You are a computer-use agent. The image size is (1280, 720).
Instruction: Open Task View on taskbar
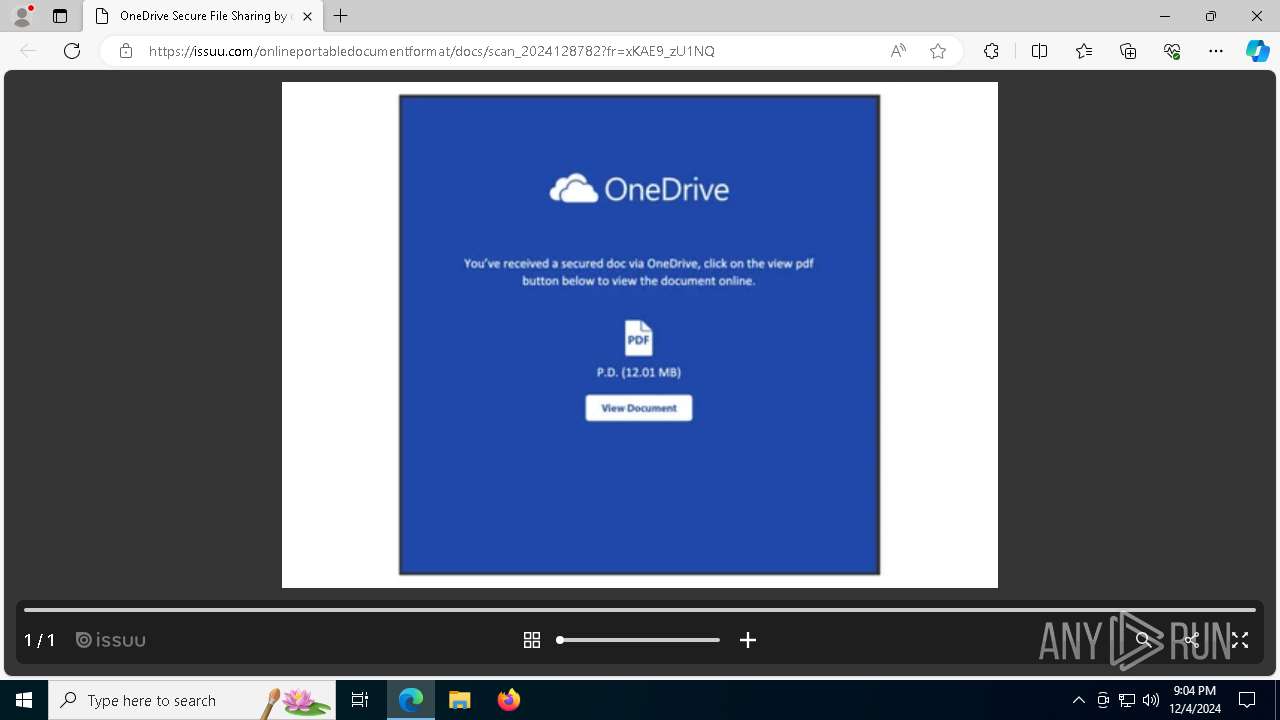point(360,700)
